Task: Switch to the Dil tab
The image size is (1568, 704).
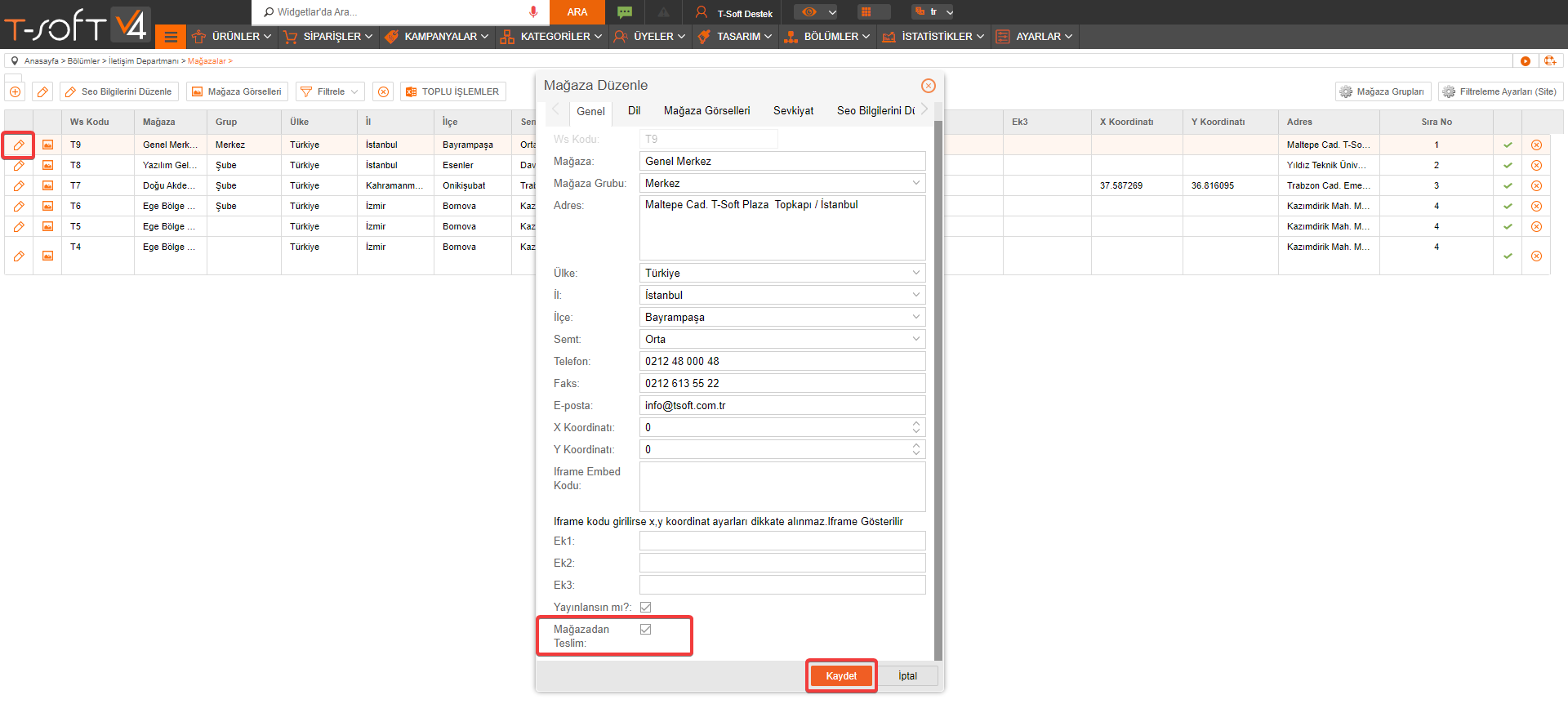Action: coord(635,110)
